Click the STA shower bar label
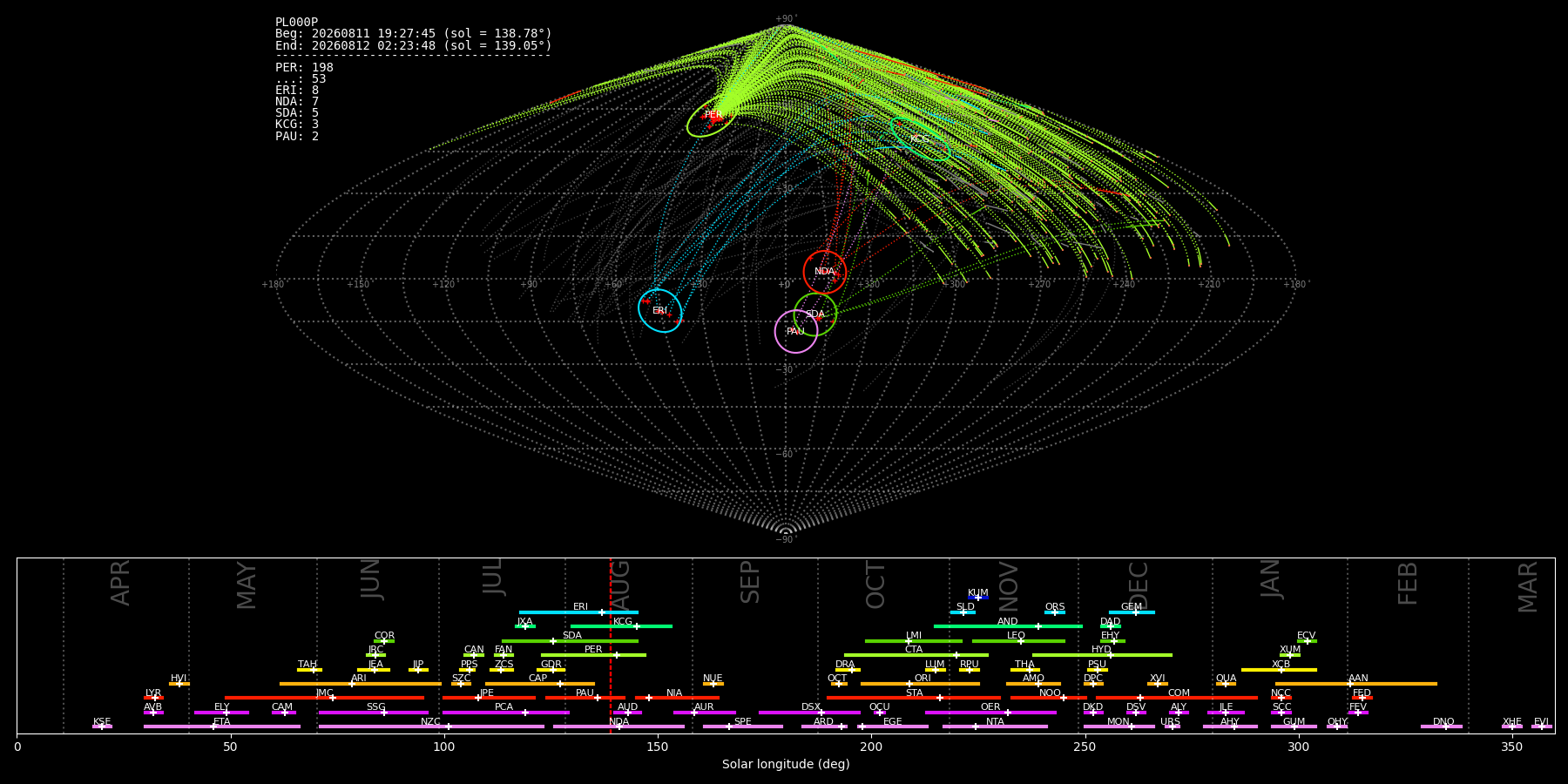This screenshot has height=784, width=1568. (914, 693)
